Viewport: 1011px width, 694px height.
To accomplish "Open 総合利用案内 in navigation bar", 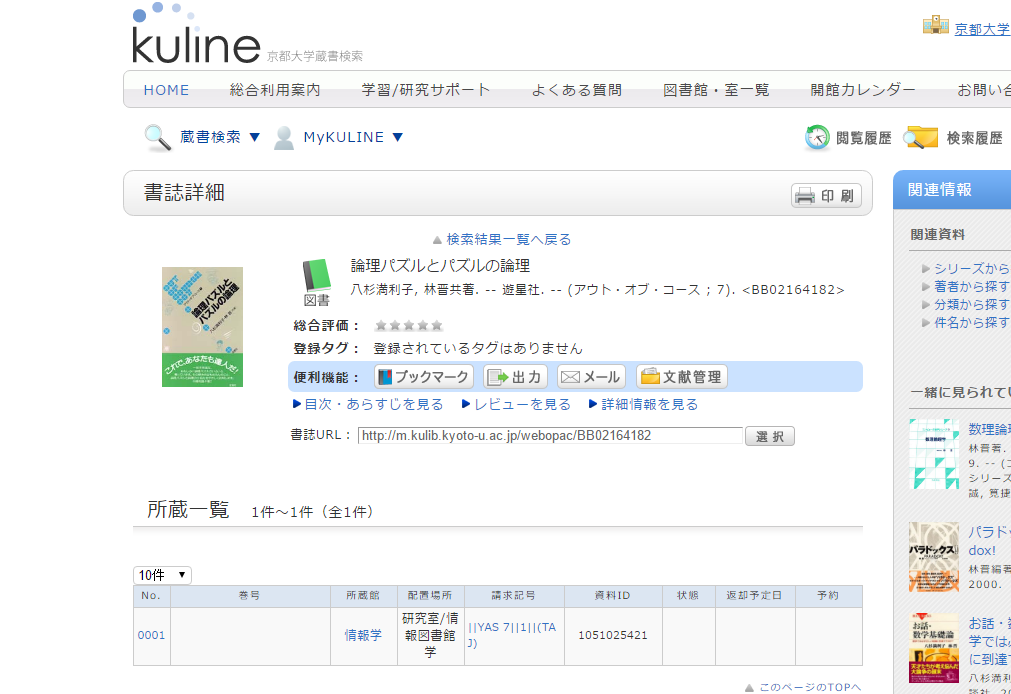I will (x=275, y=90).
